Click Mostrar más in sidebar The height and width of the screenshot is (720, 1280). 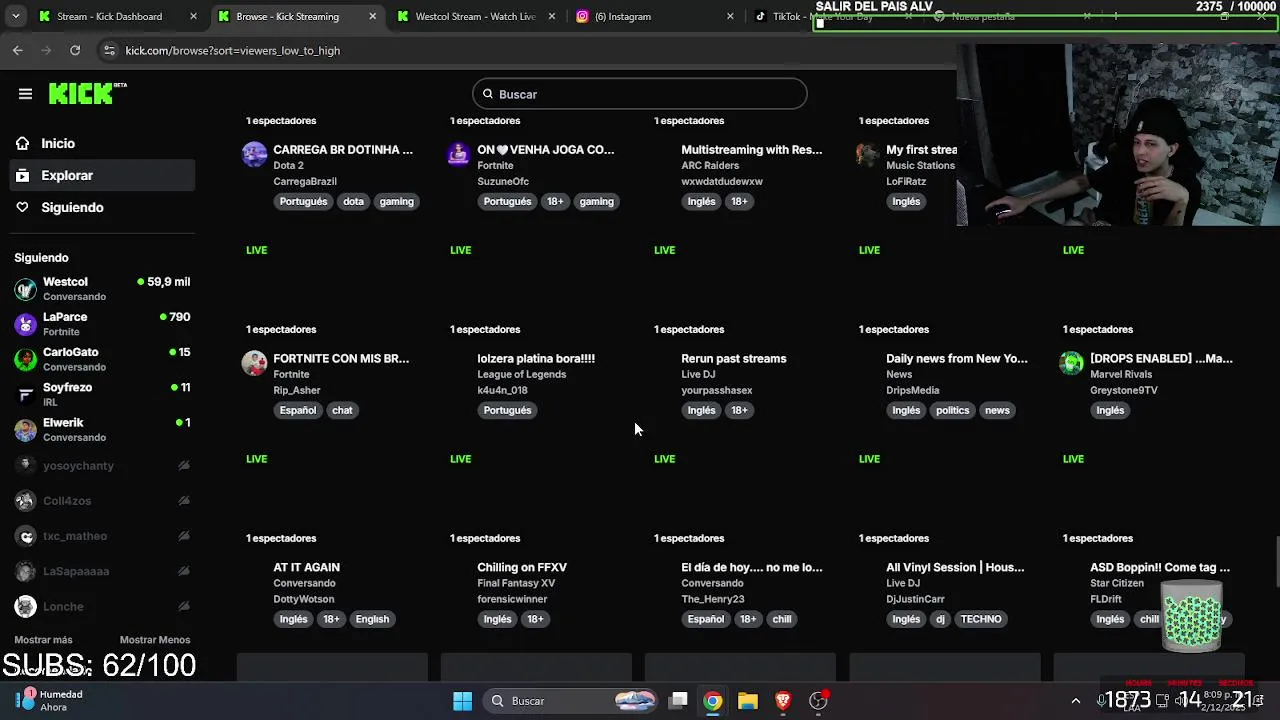pos(43,640)
